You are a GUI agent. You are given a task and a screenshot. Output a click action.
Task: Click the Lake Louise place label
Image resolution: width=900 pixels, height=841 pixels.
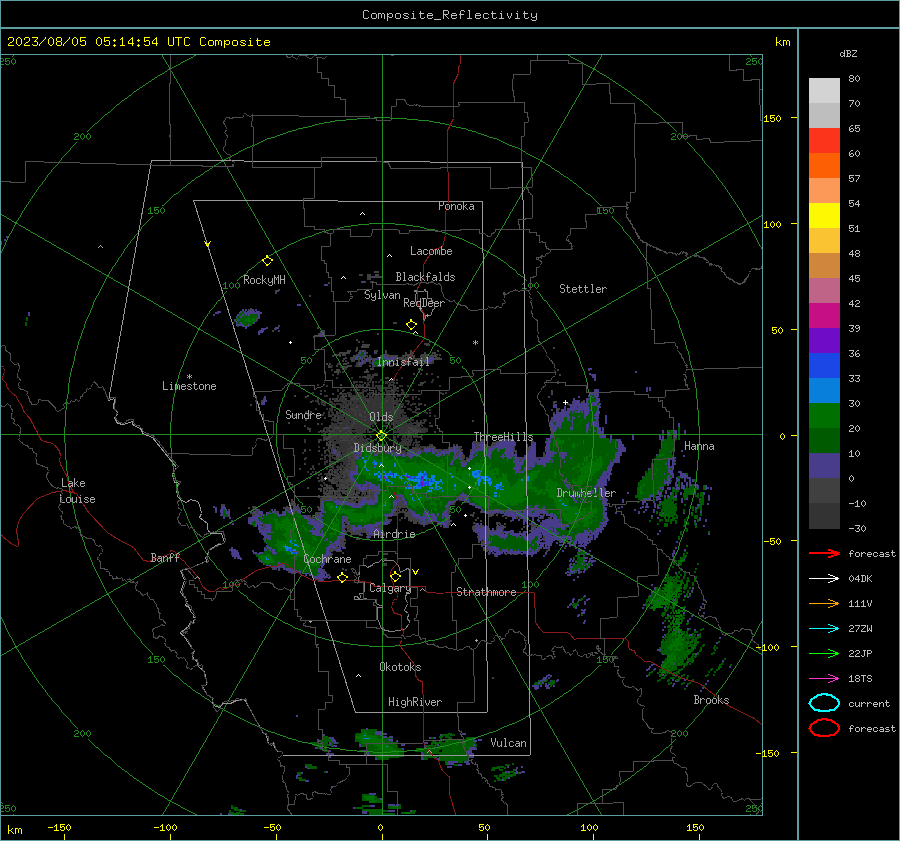[x=78, y=491]
